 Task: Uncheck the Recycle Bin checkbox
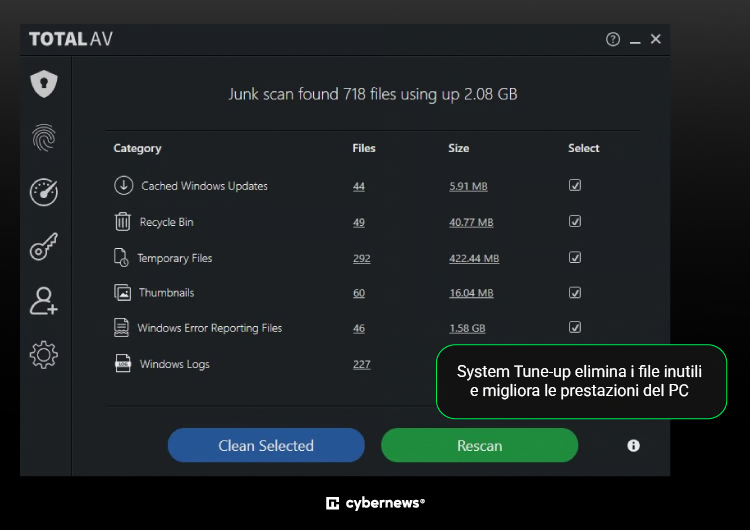(575, 221)
